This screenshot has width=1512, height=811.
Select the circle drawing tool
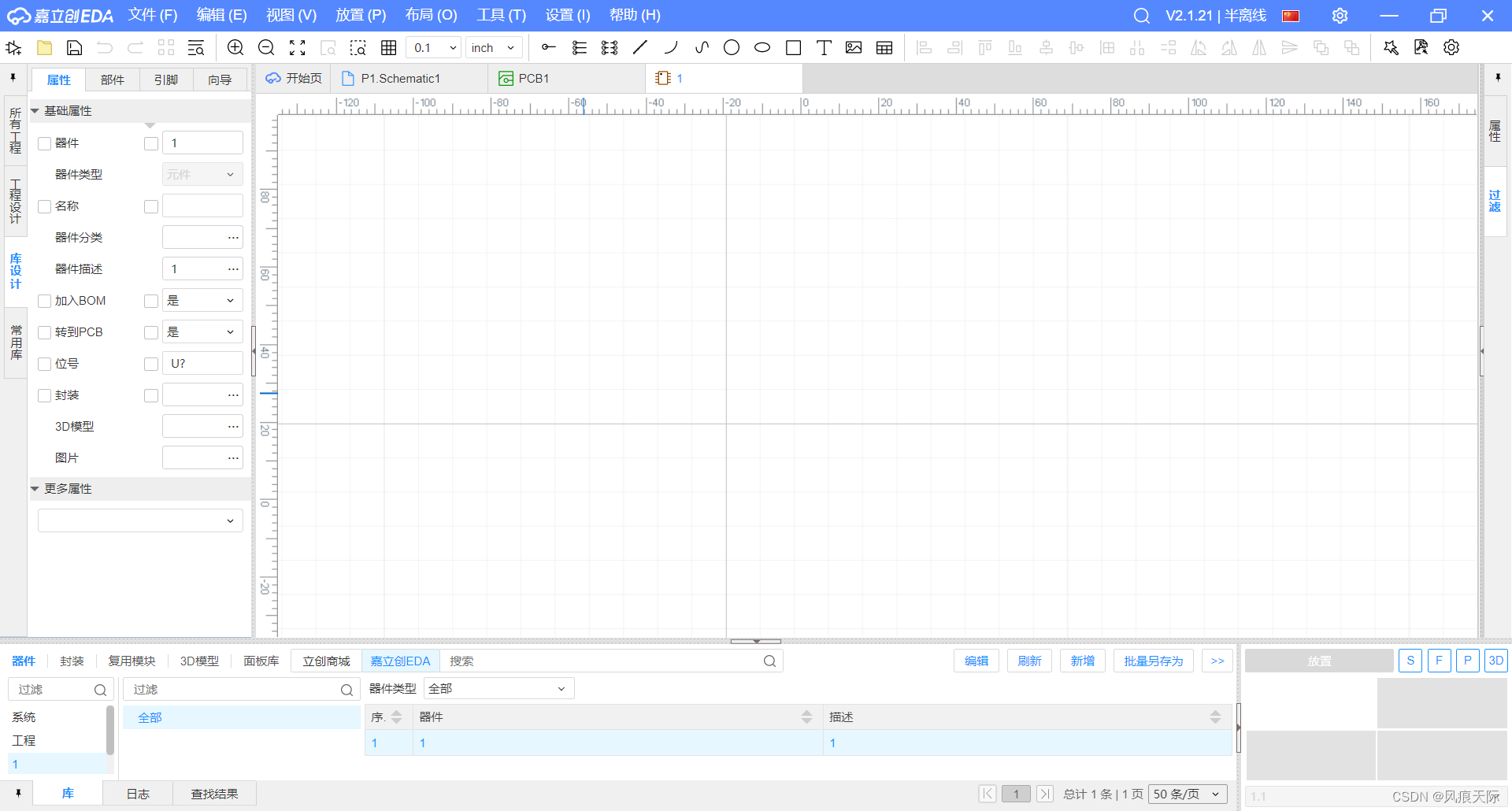tap(732, 48)
